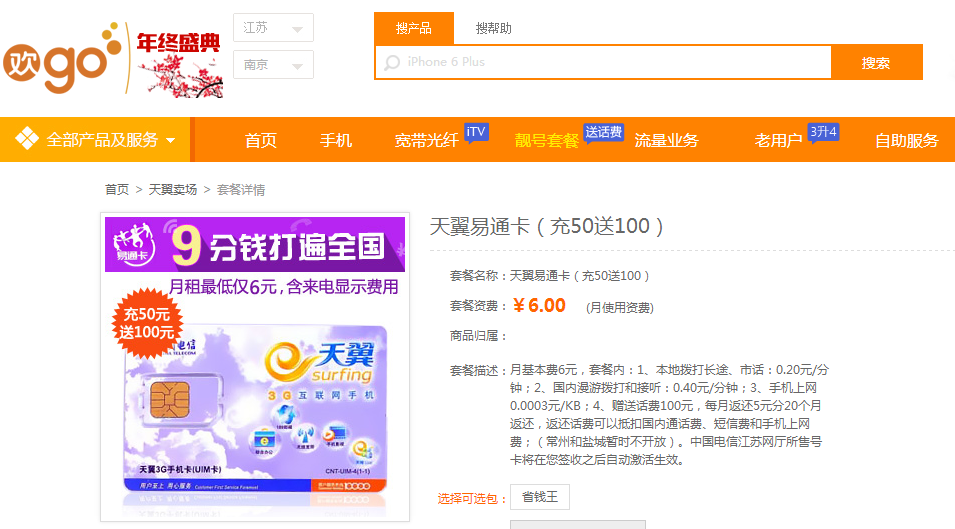Click the 套餐名称 label

click(x=478, y=276)
